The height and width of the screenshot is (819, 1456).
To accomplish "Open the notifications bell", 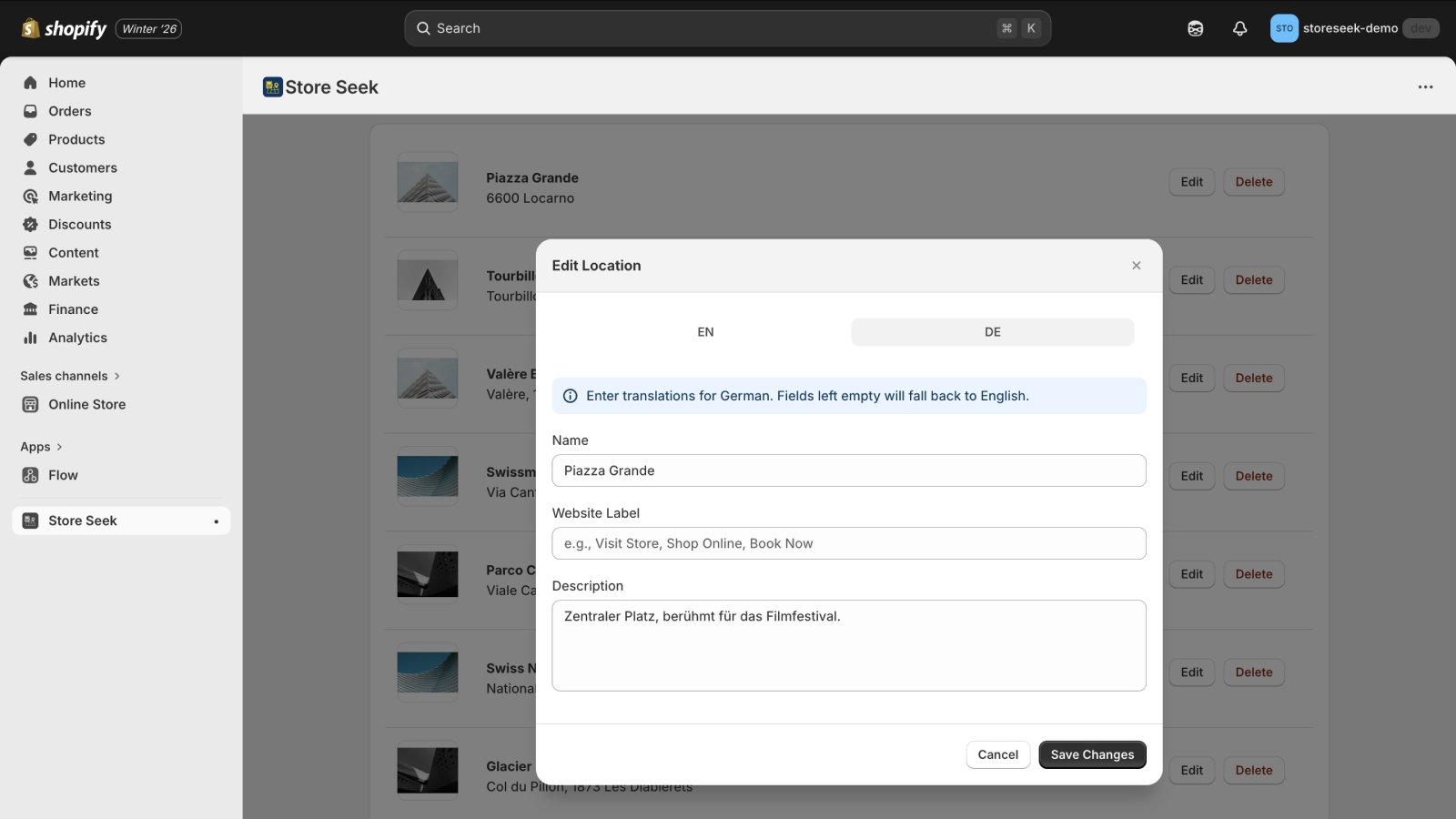I will (1239, 28).
